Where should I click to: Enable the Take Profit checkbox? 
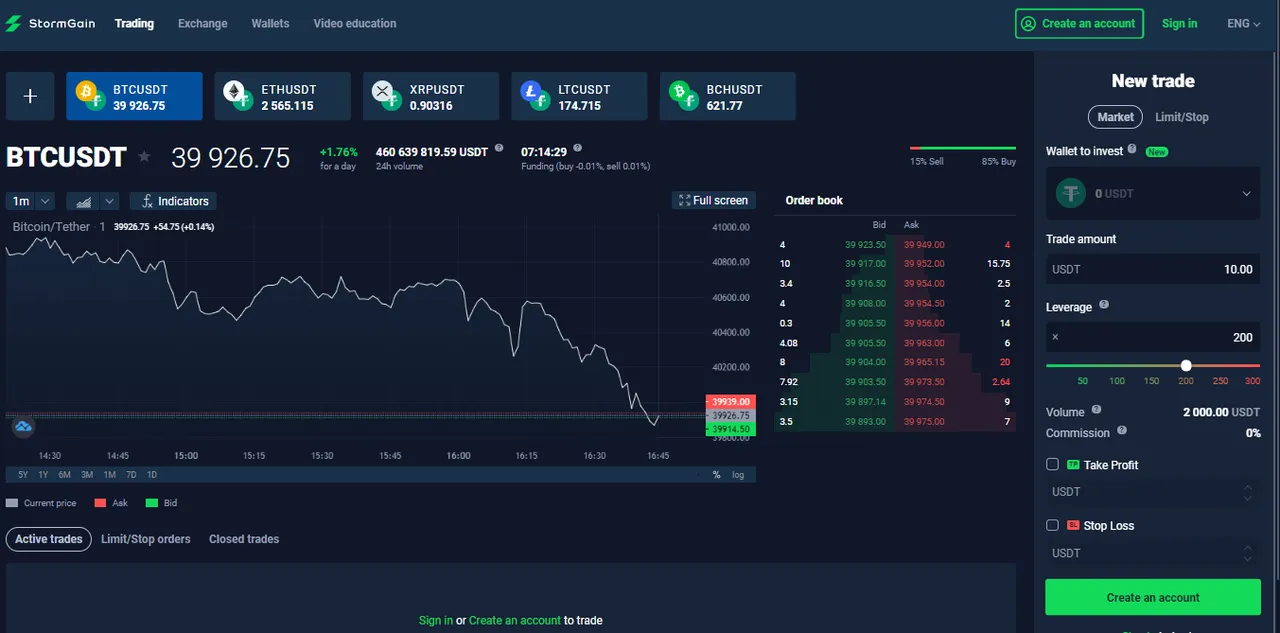pos(1052,464)
